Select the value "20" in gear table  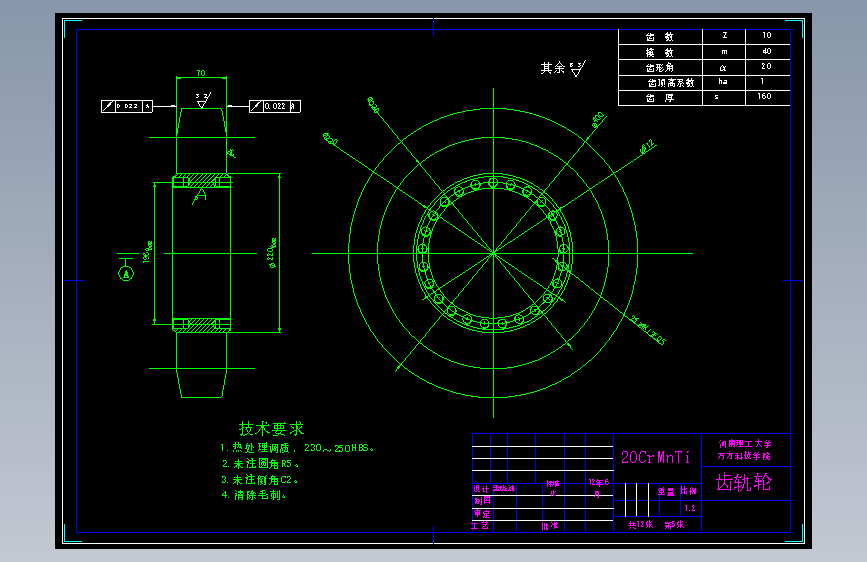point(766,66)
